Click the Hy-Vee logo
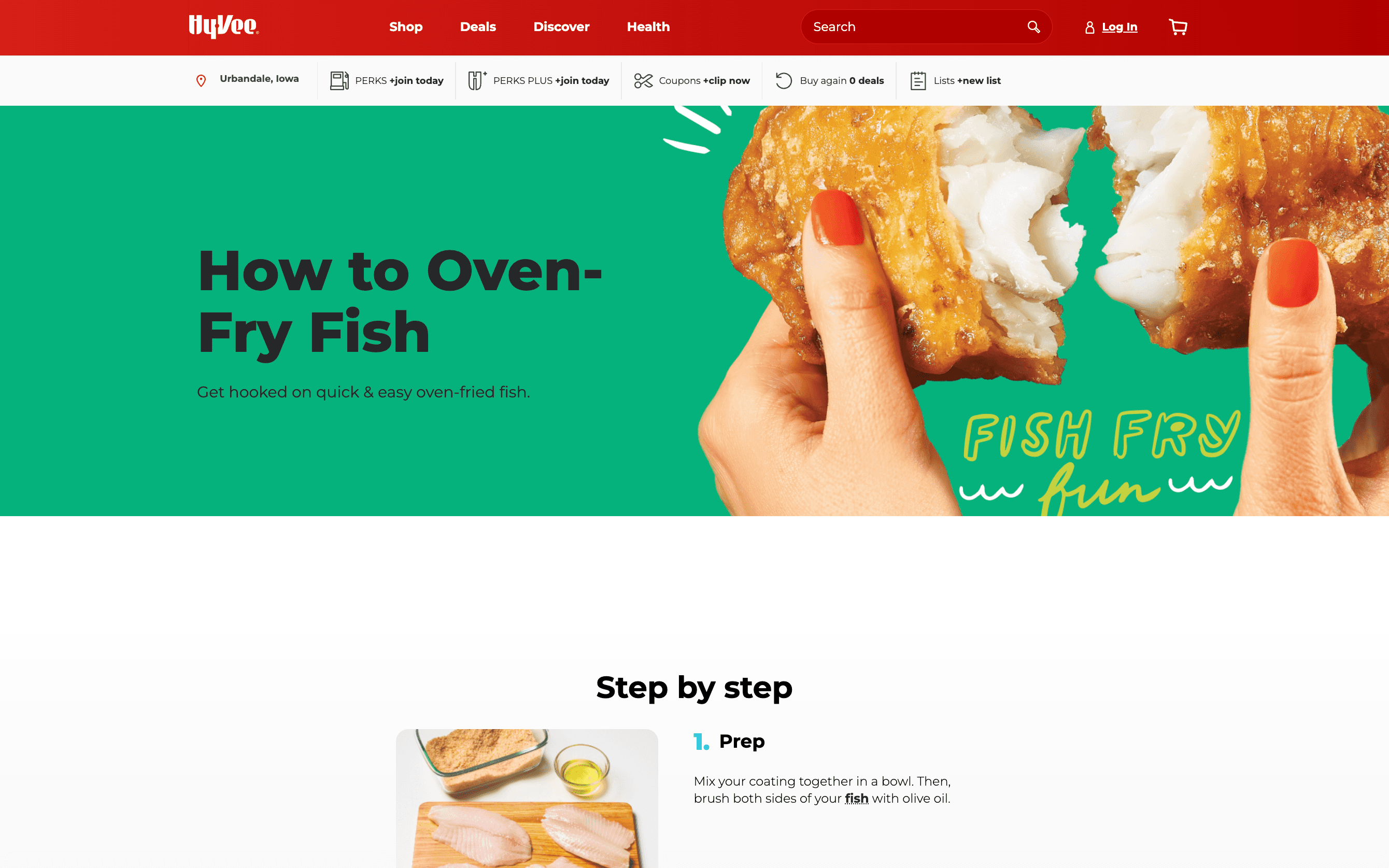Screen dimensions: 1389x868 point(224,26)
